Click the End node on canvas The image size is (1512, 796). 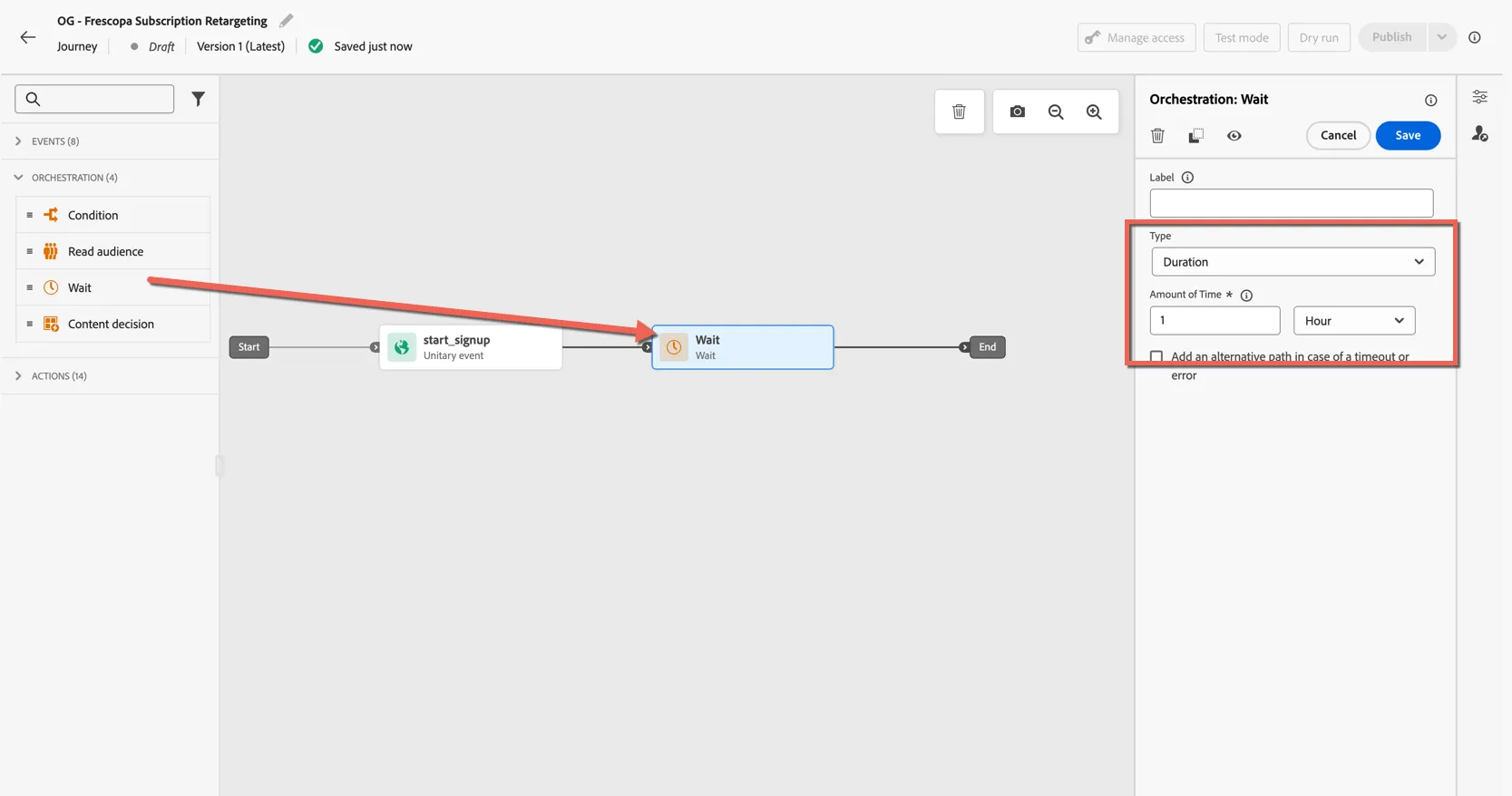point(987,347)
